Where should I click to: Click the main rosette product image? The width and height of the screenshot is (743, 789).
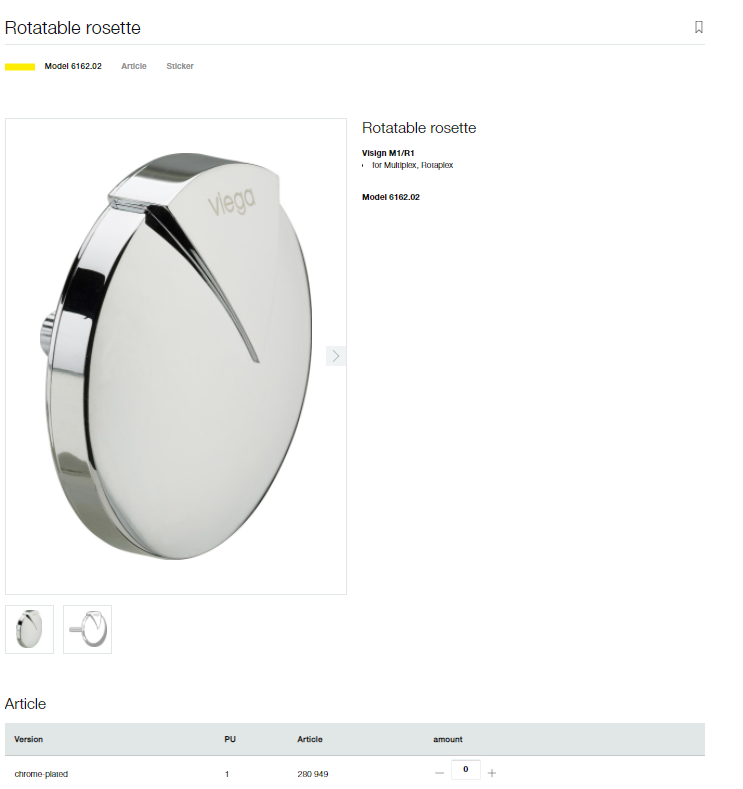tap(176, 356)
